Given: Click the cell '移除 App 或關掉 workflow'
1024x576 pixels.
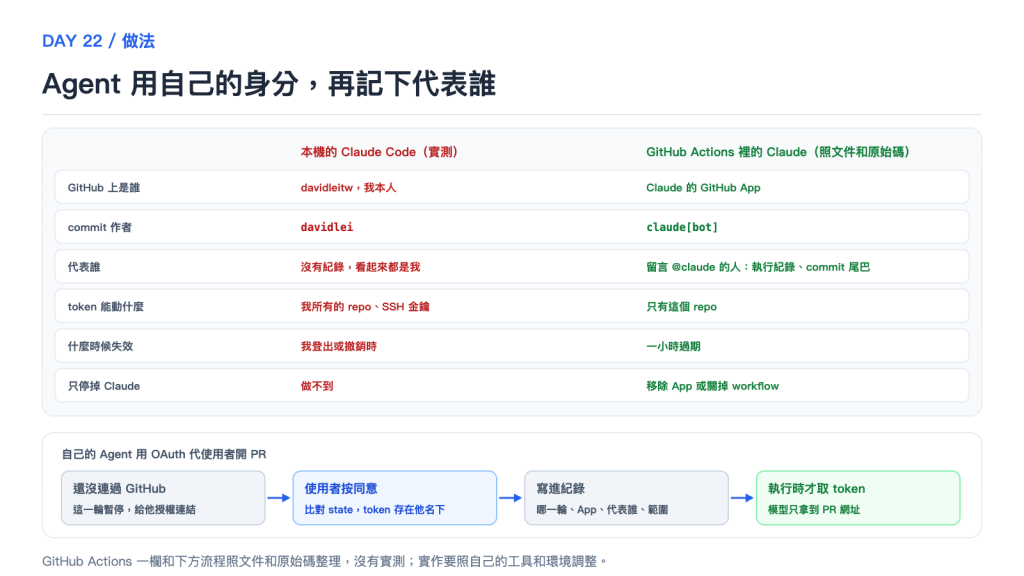Looking at the screenshot, I should pos(712,386).
